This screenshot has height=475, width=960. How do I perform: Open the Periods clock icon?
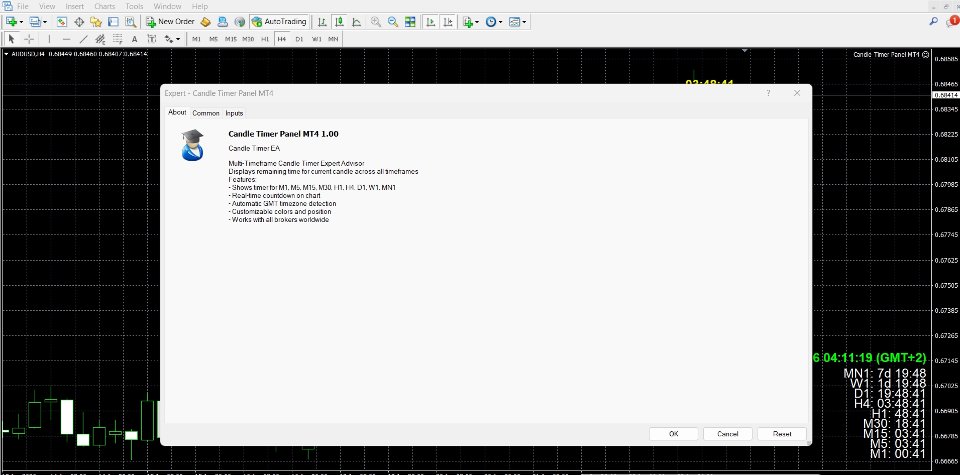point(491,21)
